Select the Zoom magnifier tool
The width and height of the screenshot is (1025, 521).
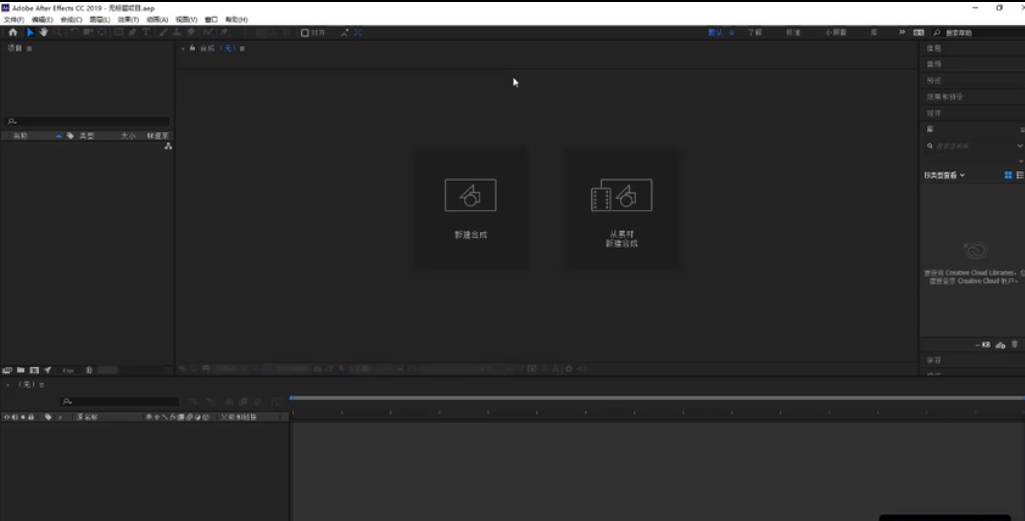click(x=58, y=32)
